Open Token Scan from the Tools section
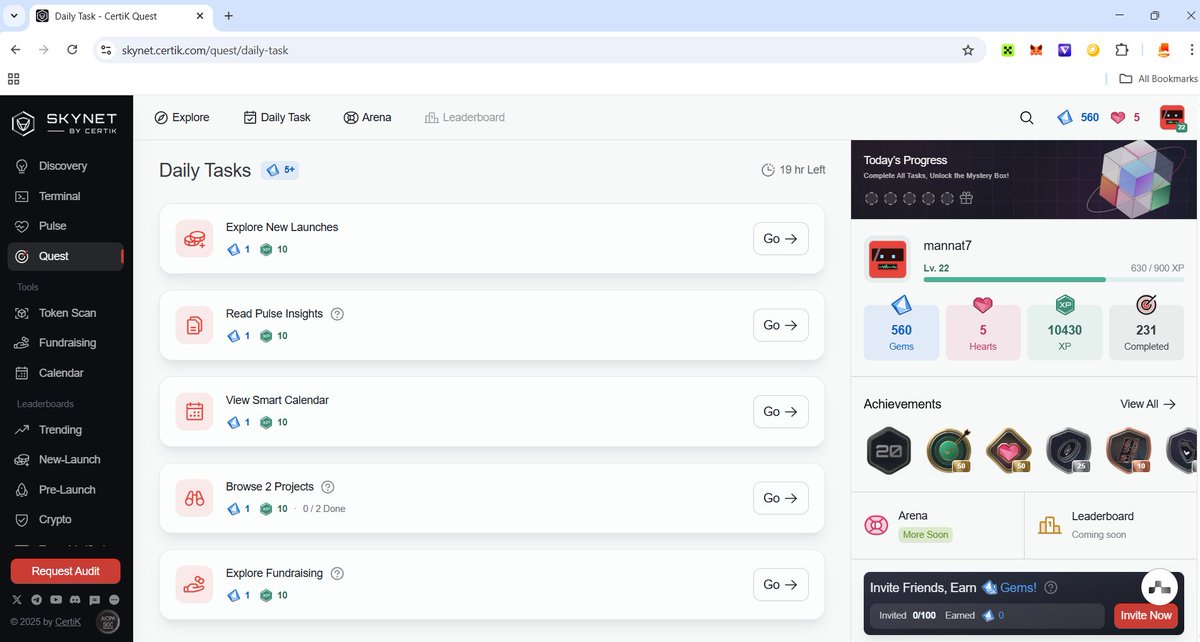The image size is (1200, 642). point(67,313)
